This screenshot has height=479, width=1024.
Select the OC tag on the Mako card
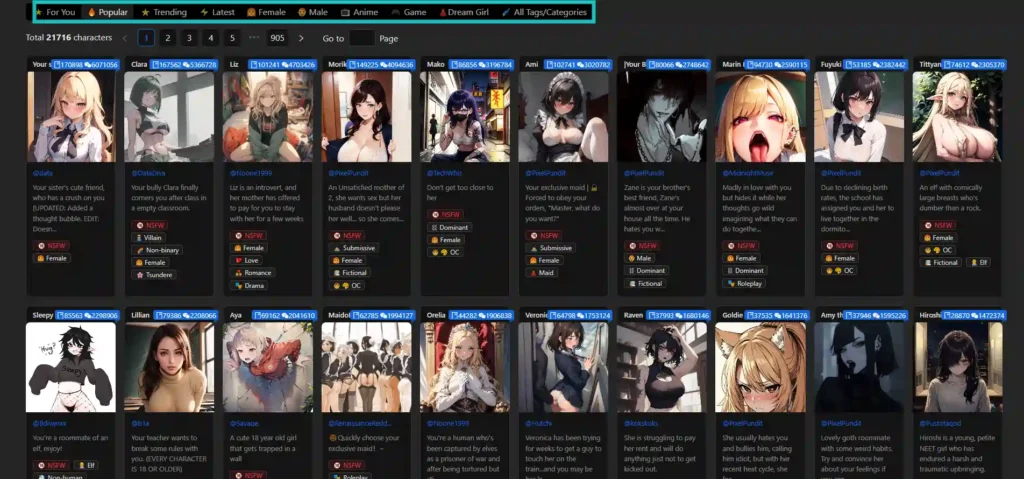click(x=445, y=252)
